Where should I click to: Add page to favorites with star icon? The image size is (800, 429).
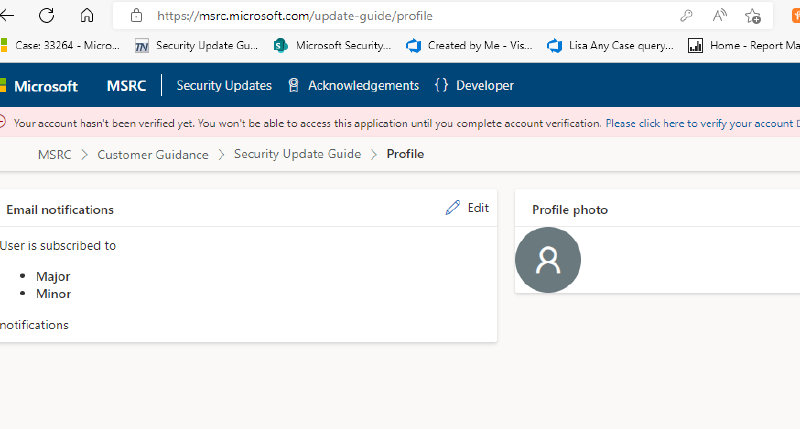coord(752,16)
